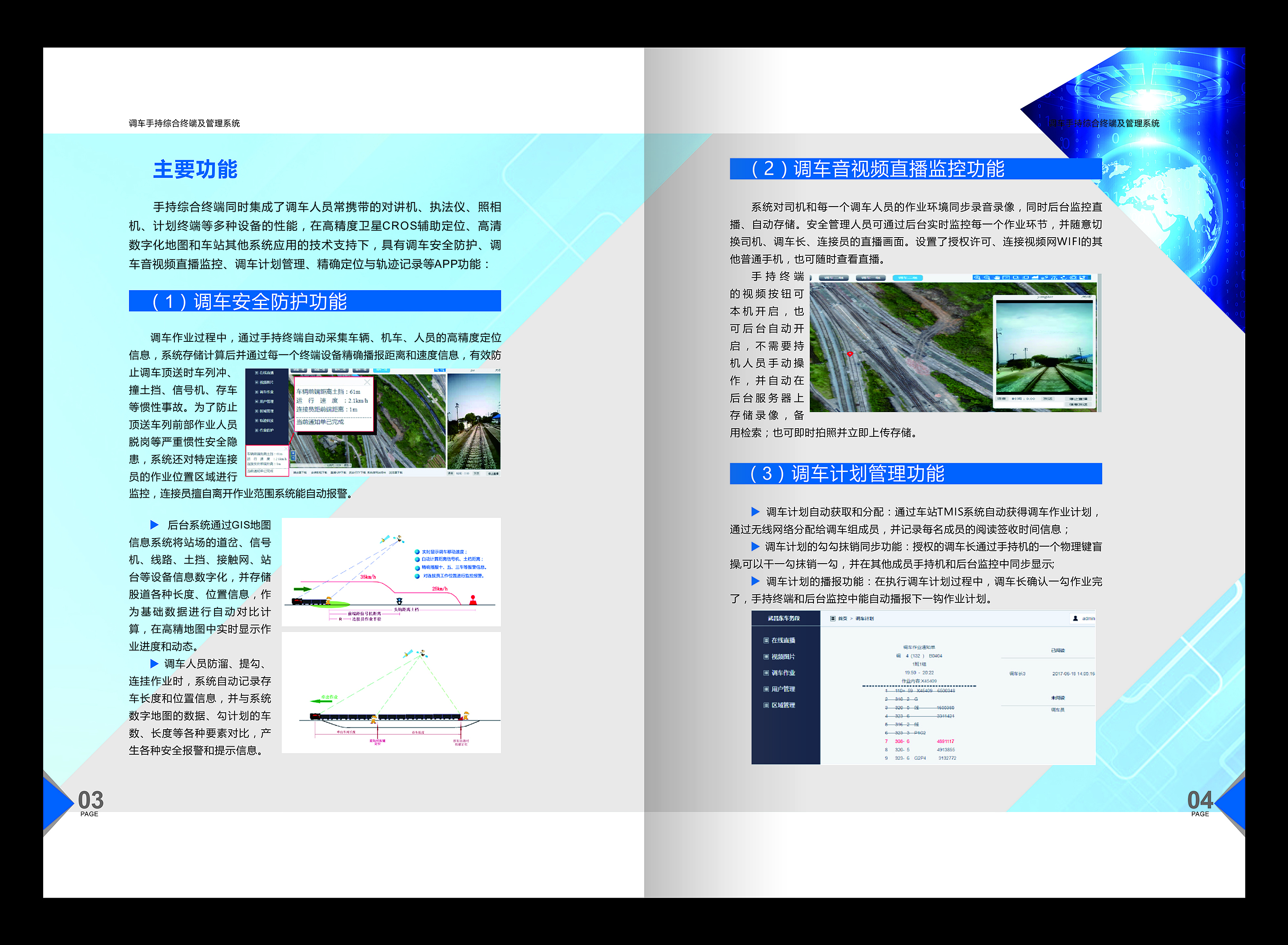Viewport: 1288px width, 945px height.
Task: Select the hand pan tool in map toolbar
Action: [x=996, y=278]
